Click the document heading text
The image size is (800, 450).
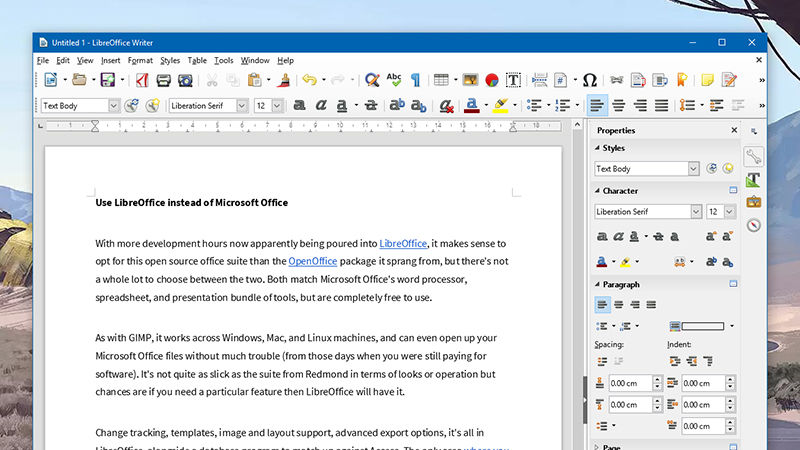(191, 203)
